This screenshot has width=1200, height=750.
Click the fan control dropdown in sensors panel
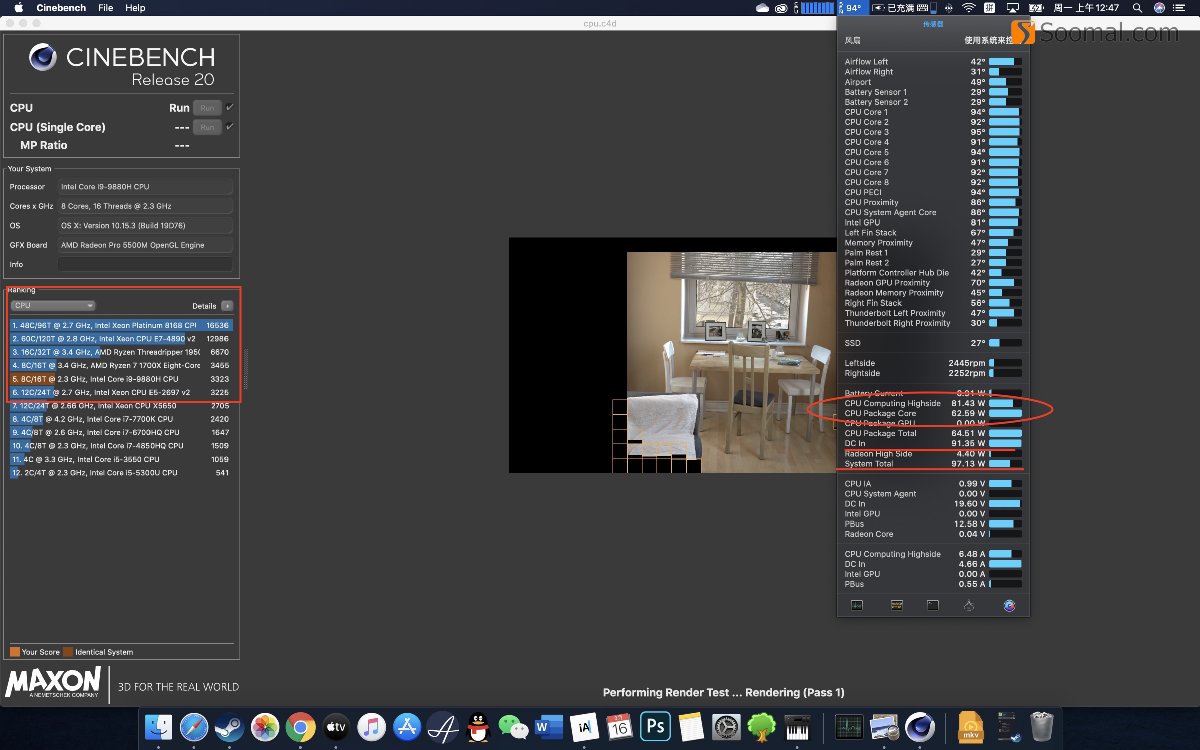click(987, 41)
